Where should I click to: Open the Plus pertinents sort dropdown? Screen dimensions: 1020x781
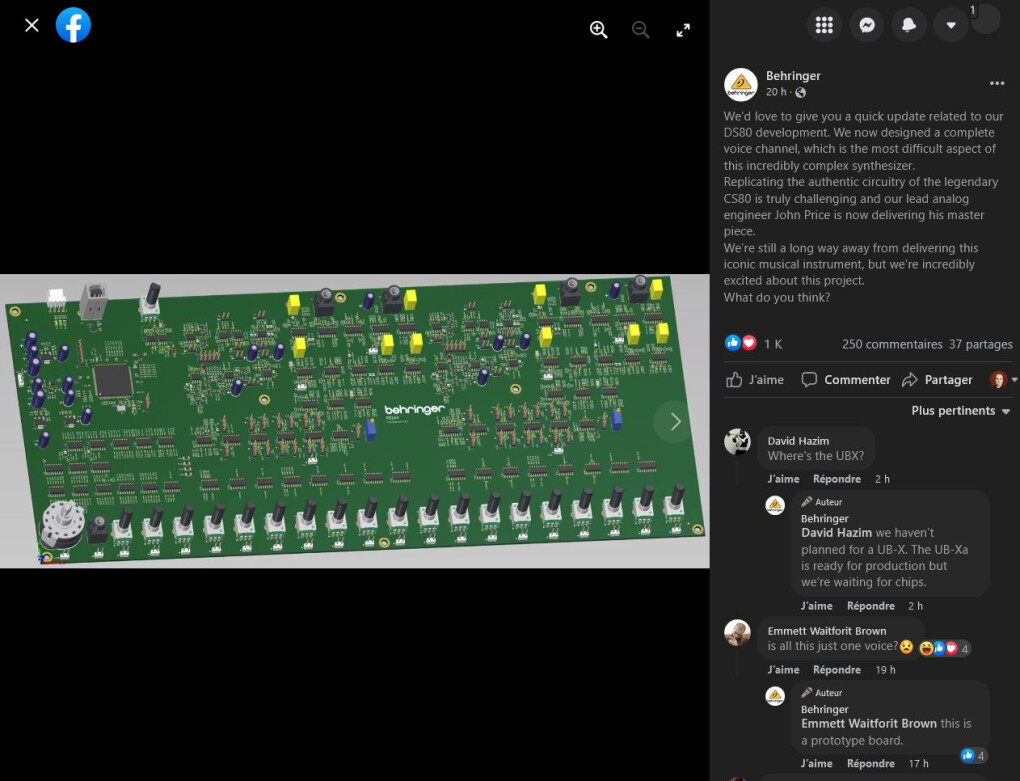[x=960, y=411]
